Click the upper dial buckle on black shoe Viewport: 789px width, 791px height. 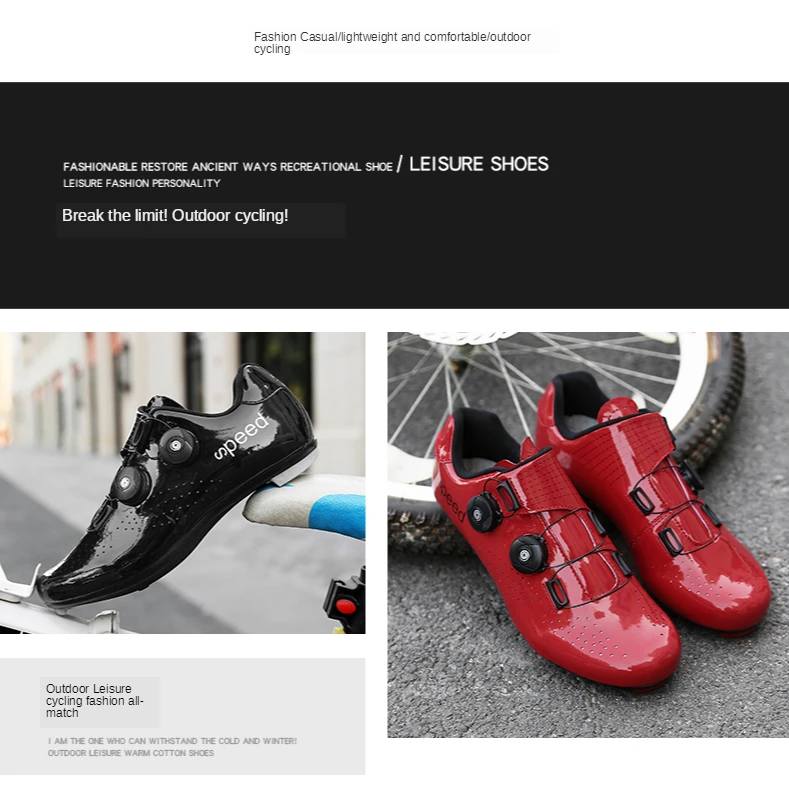(x=177, y=446)
